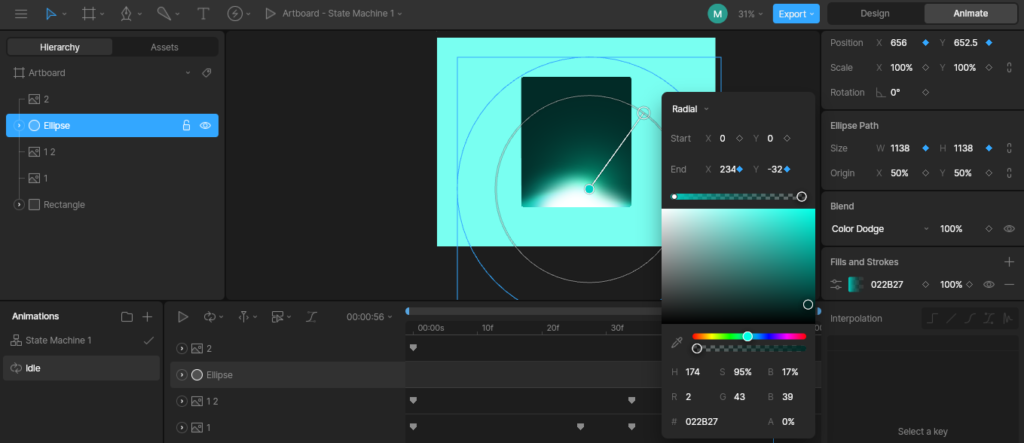Select the arrow Select tool
Screen dimensions: 1024x443
point(51,14)
